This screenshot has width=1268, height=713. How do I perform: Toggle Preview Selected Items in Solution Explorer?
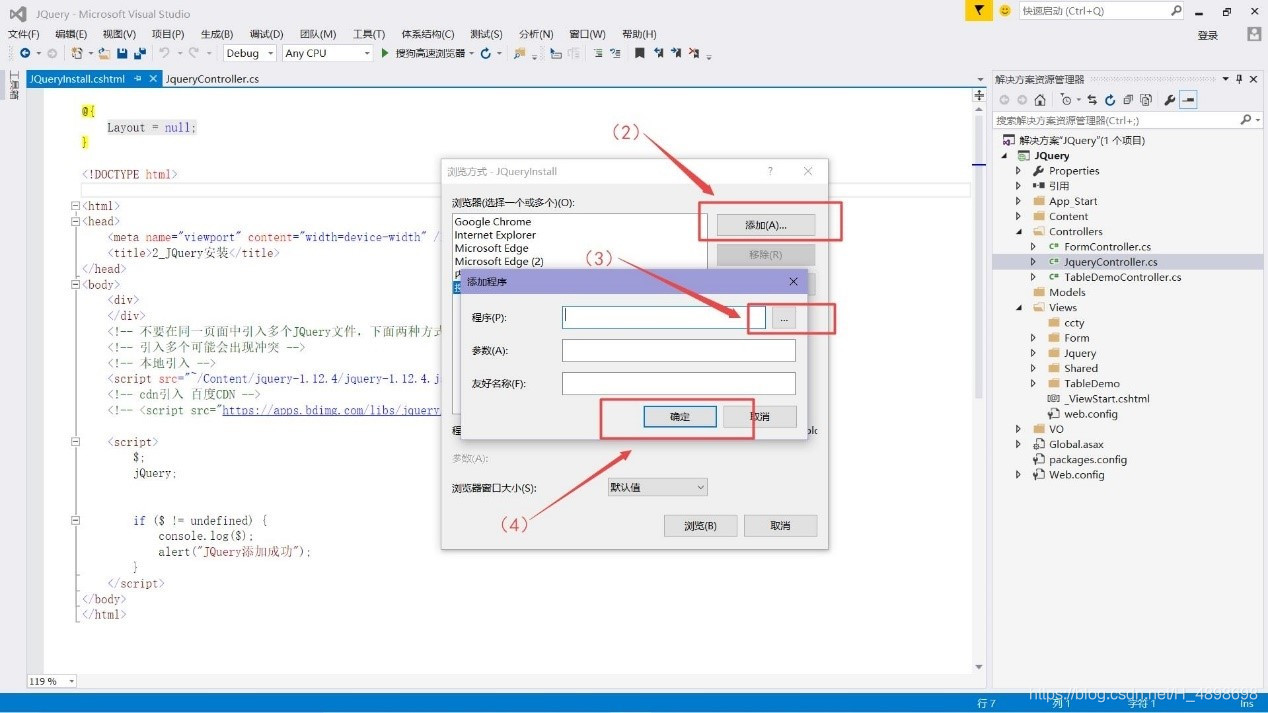[x=1188, y=100]
